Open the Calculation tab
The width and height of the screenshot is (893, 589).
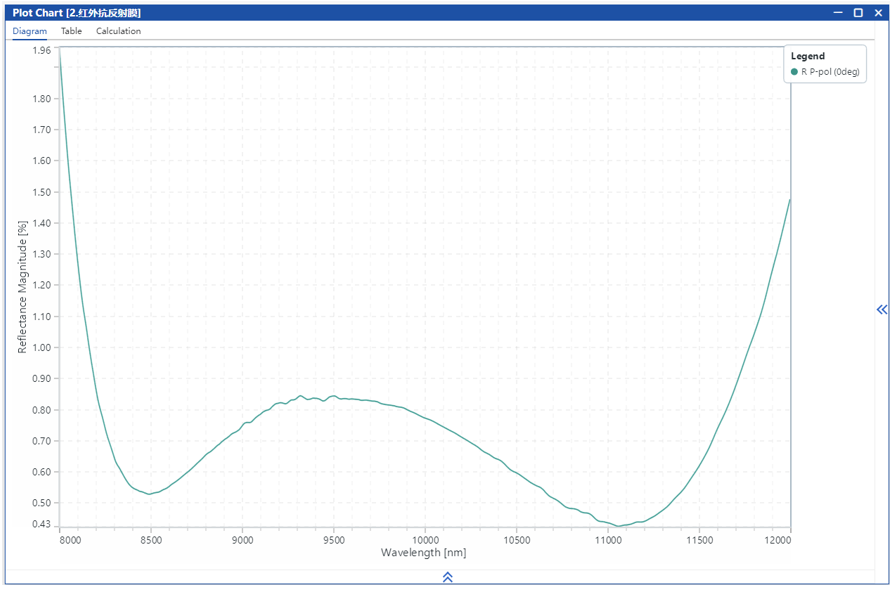click(118, 31)
